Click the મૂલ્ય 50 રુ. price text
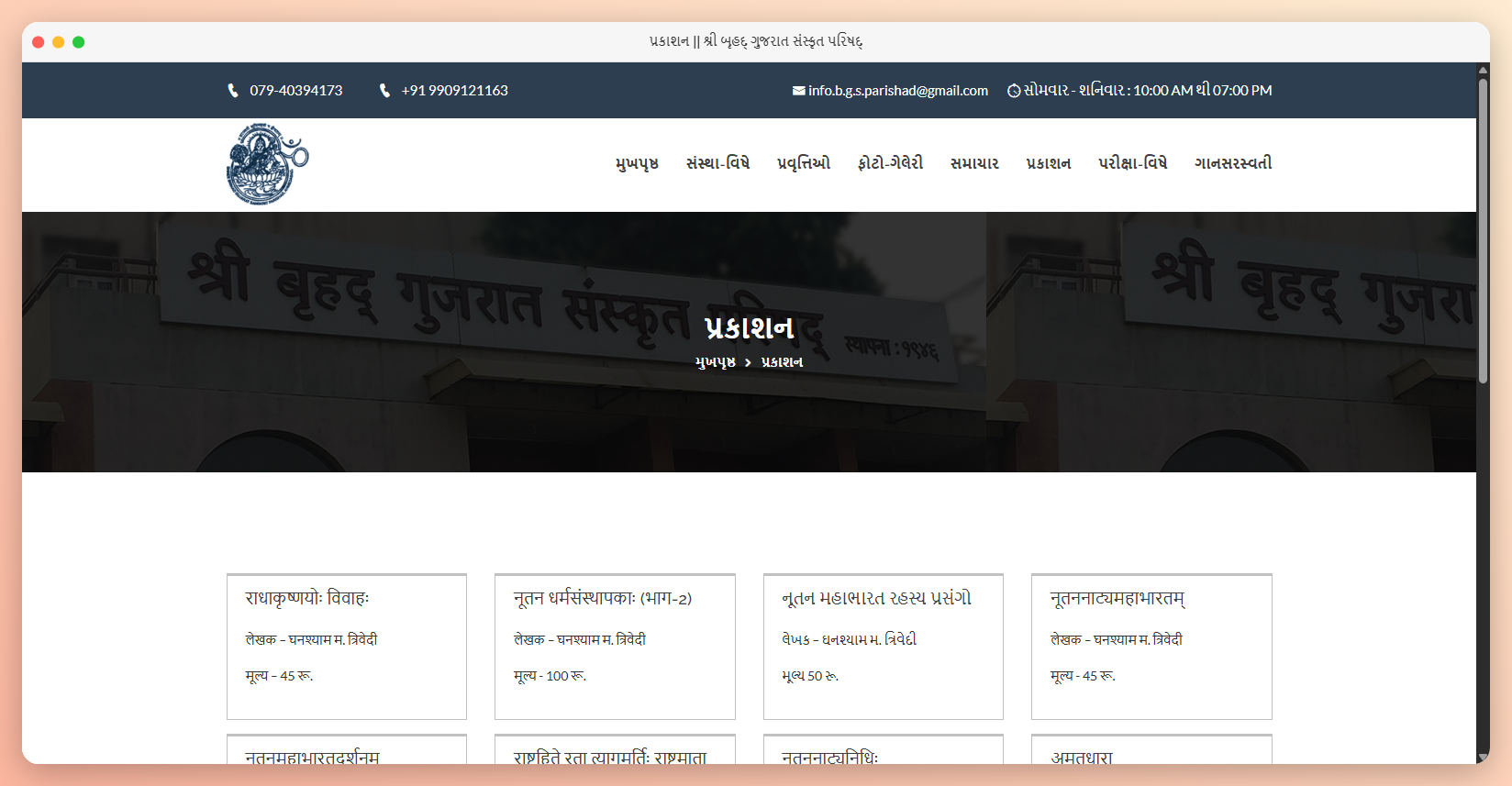 [x=810, y=676]
